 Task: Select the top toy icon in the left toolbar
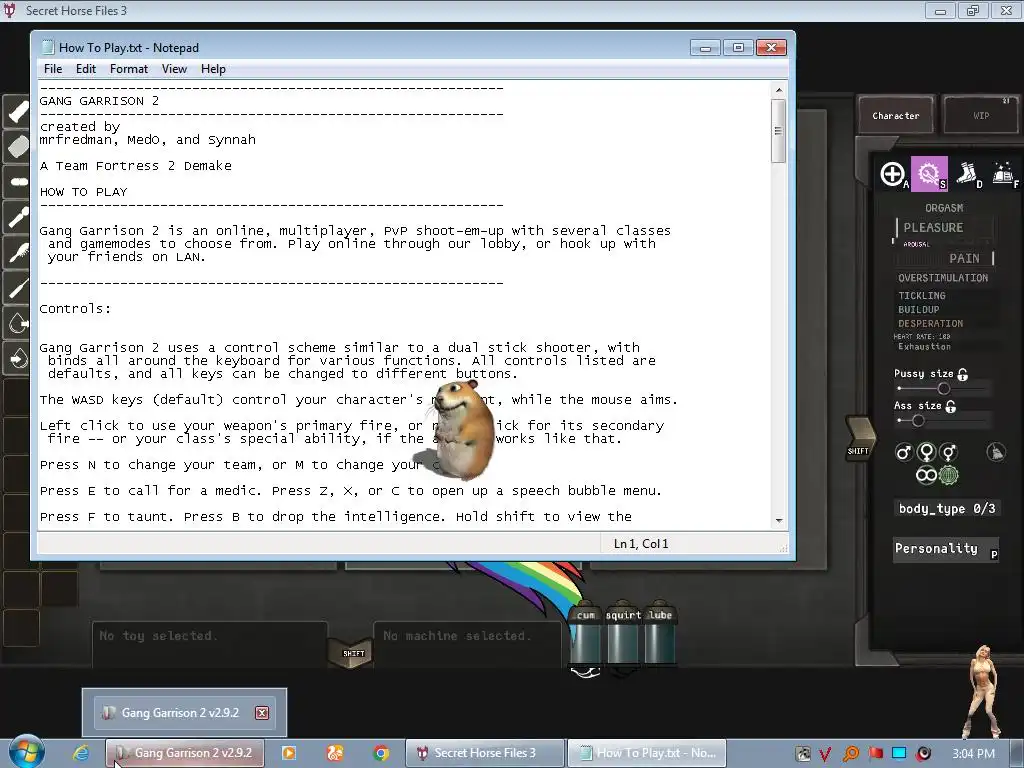tap(18, 112)
